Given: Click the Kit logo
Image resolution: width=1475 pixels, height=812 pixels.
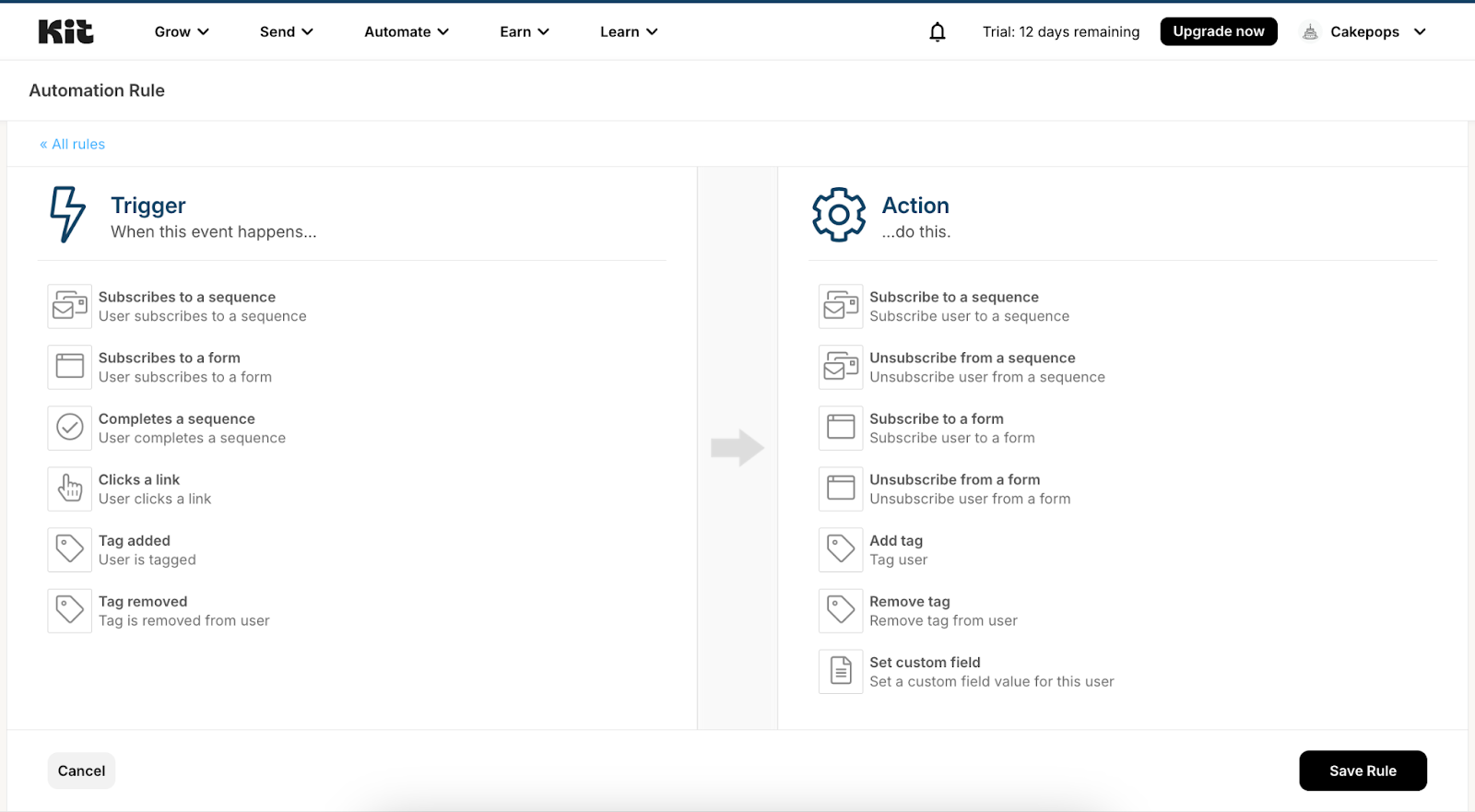Looking at the screenshot, I should [65, 31].
